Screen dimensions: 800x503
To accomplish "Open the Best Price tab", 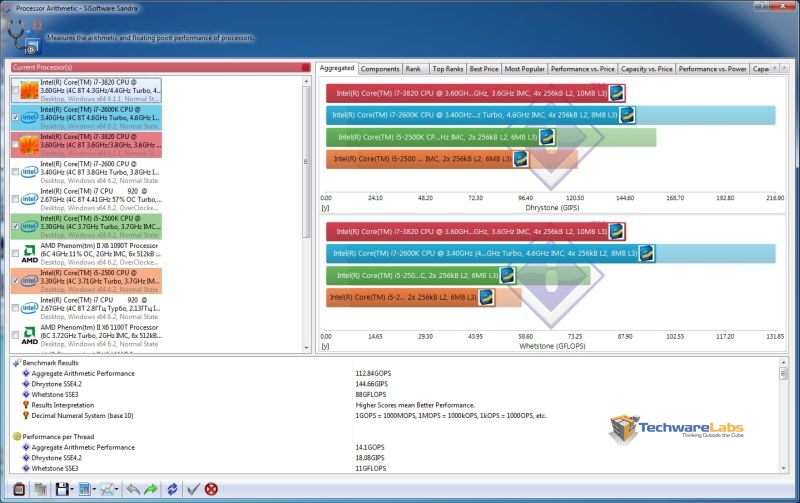I will pos(484,69).
